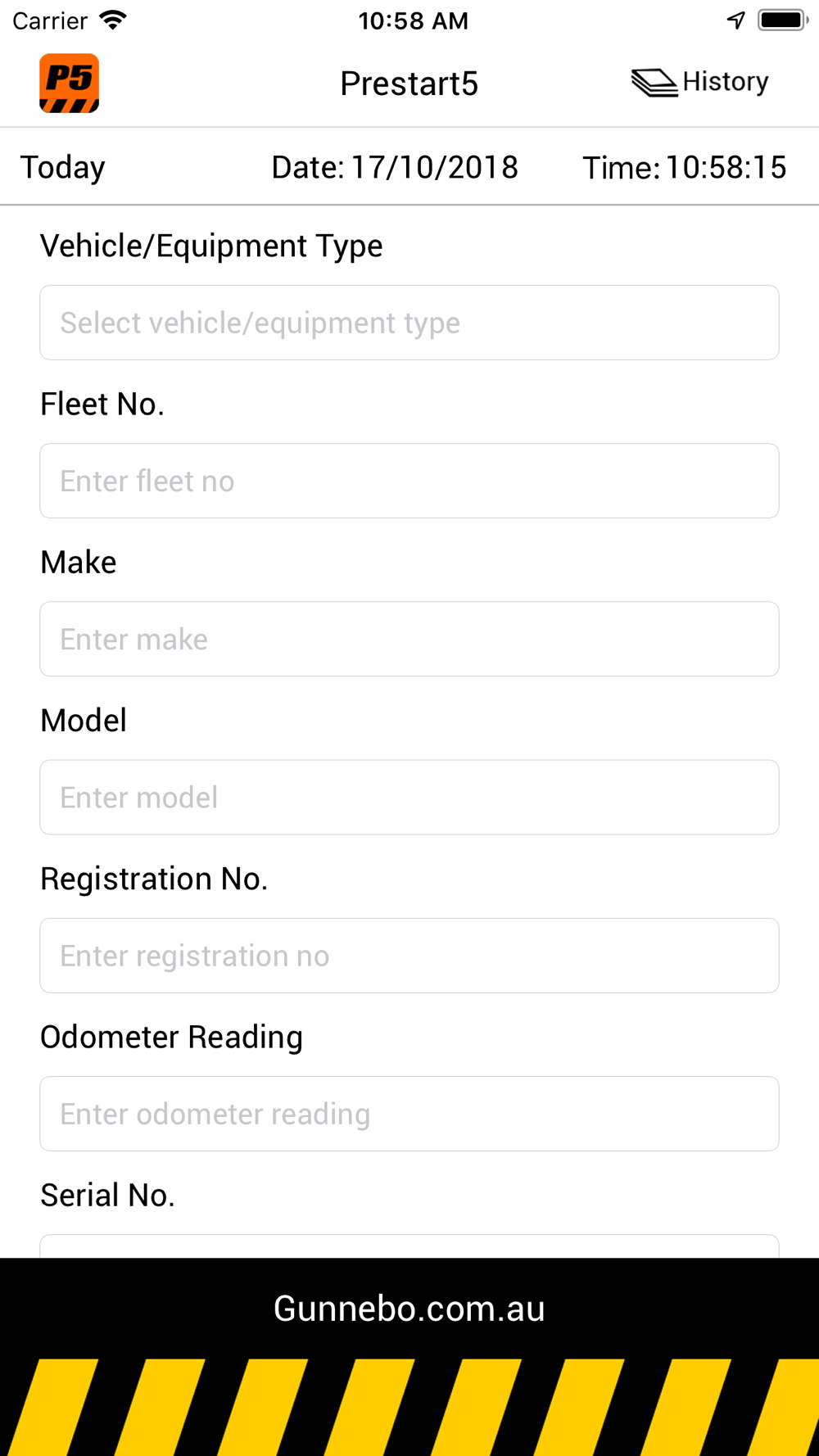Tap the History text link
This screenshot has height=1456, width=819.
pyautogui.click(x=726, y=82)
